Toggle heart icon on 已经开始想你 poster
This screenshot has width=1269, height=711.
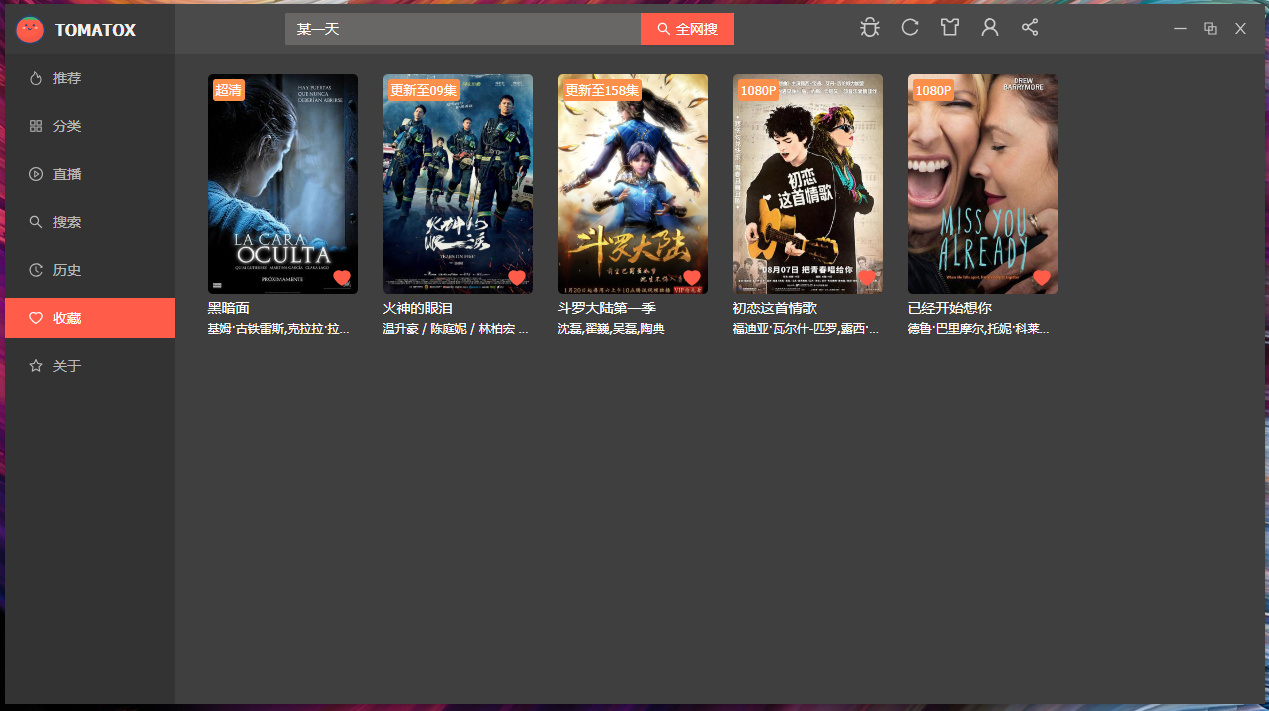(x=1042, y=278)
